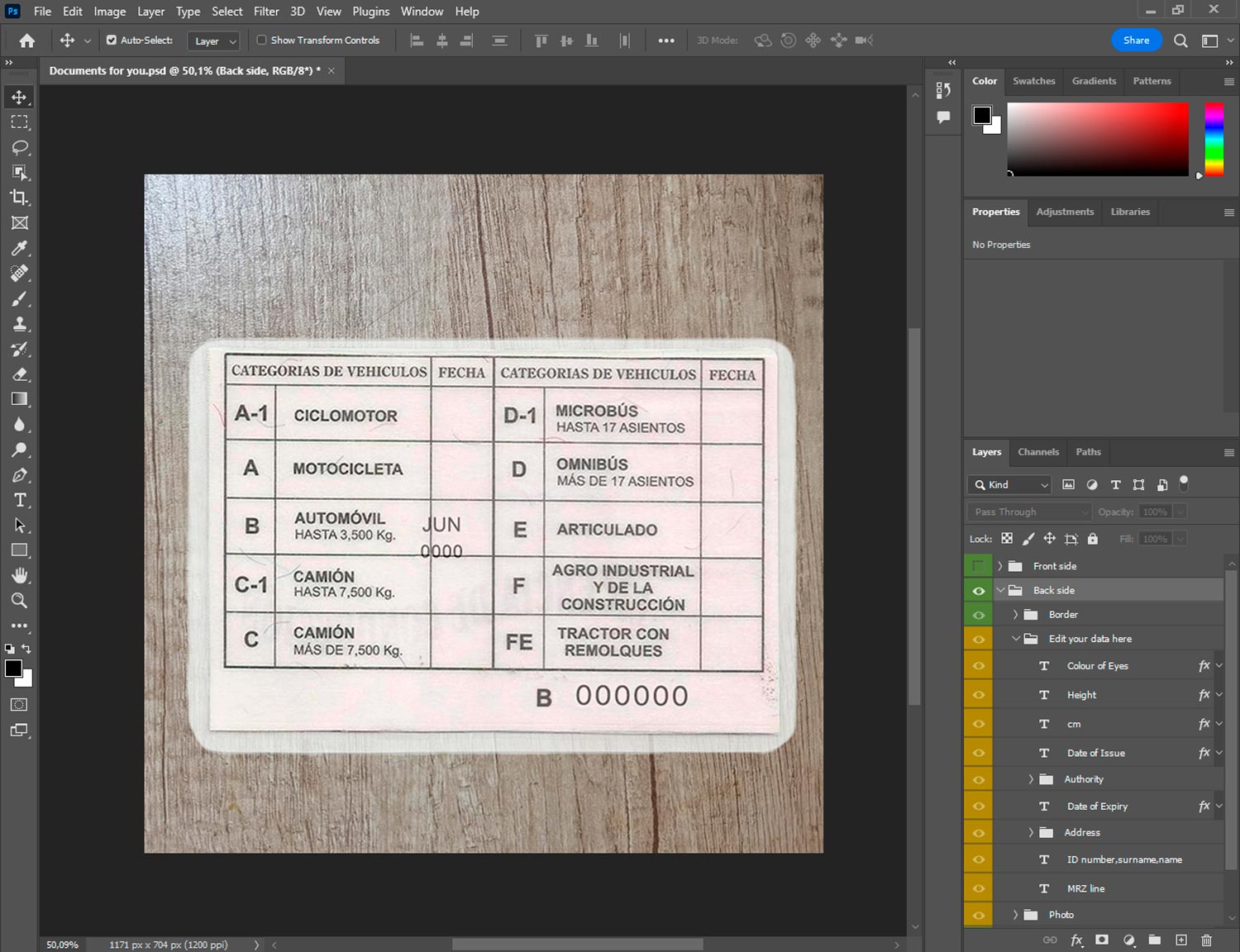This screenshot has height=952, width=1240.
Task: Show the Front side layer group
Action: pos(978,566)
